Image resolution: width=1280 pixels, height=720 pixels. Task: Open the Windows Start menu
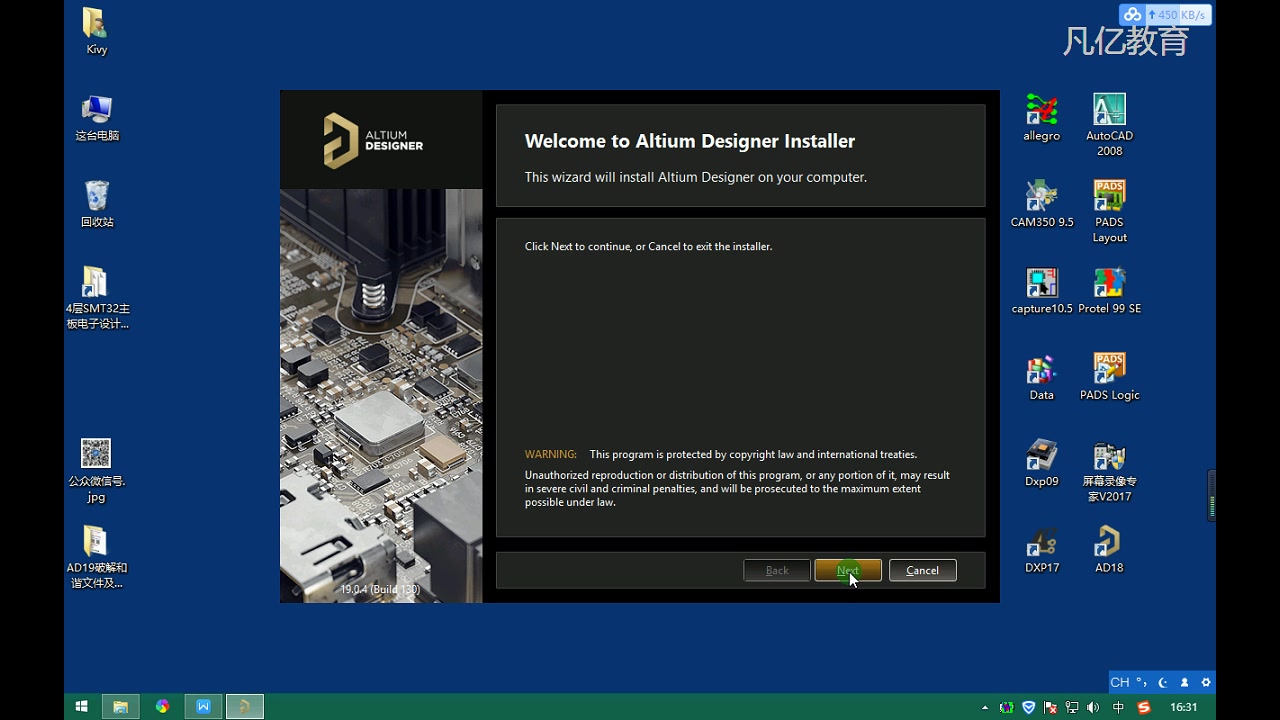tap(81, 706)
